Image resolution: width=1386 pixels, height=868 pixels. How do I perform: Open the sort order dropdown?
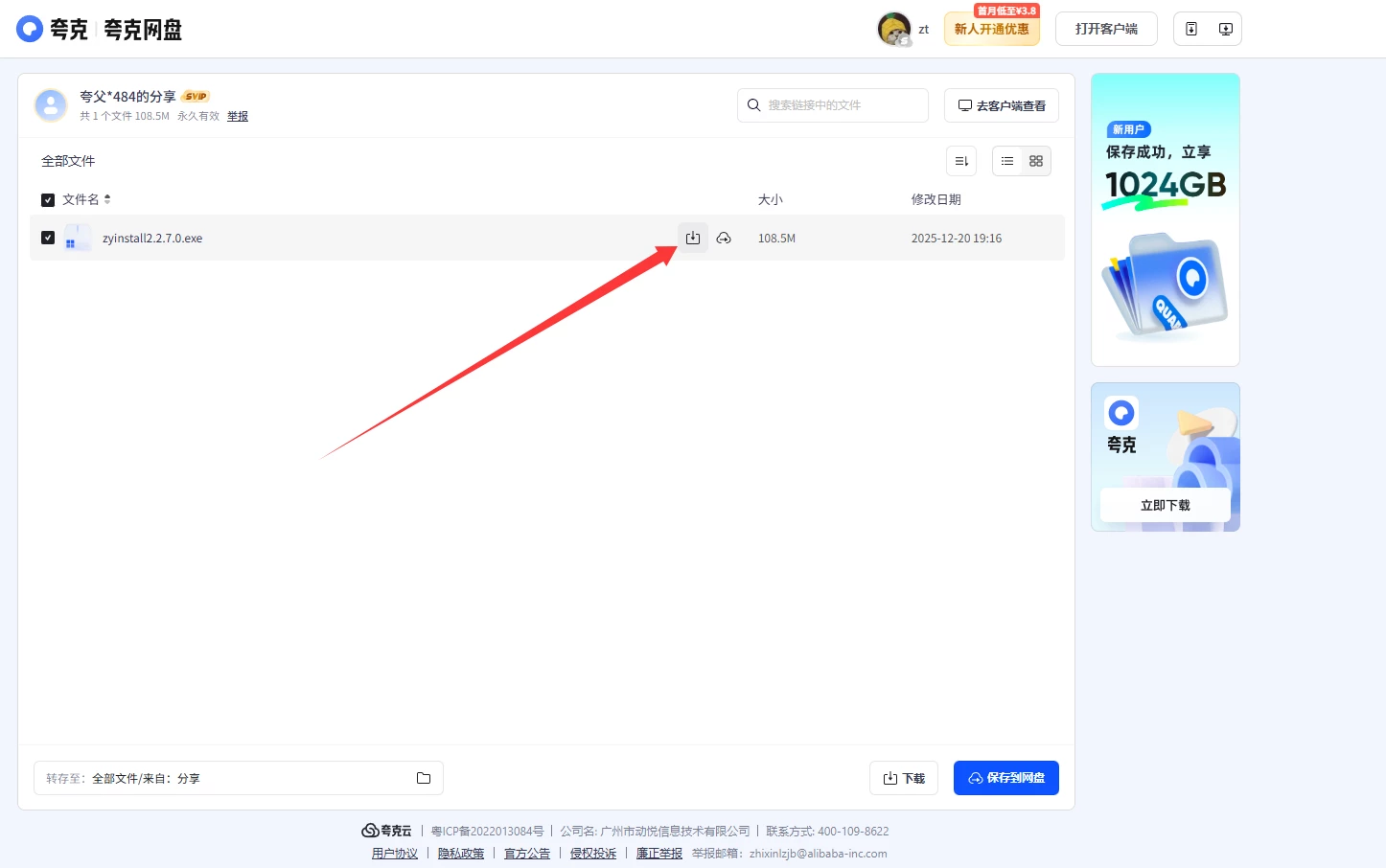[961, 161]
